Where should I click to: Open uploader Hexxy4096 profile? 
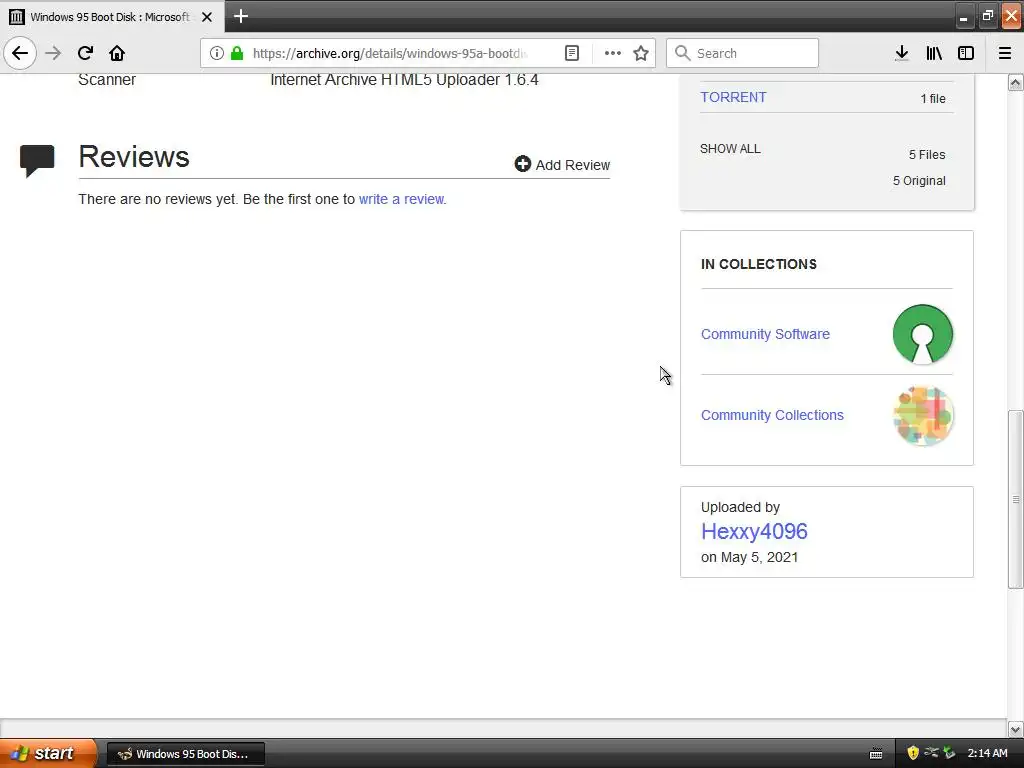pyautogui.click(x=754, y=532)
